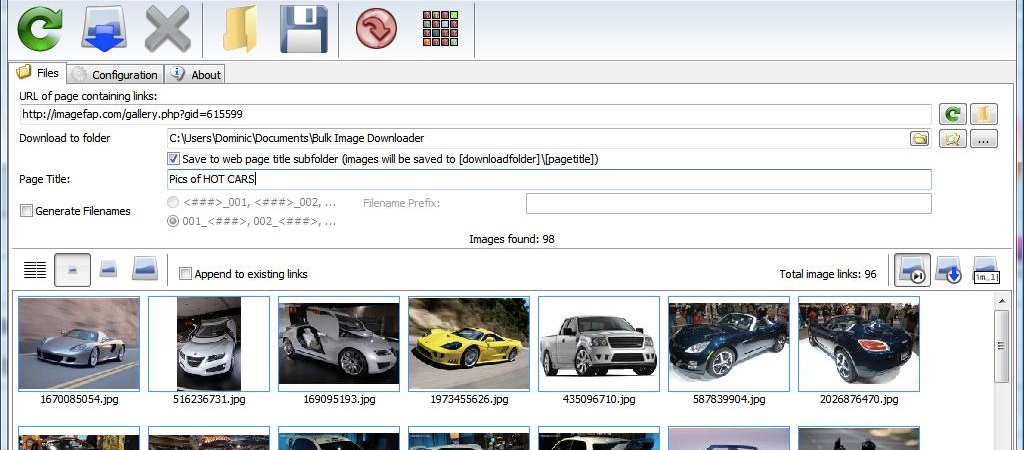Open the Configuration tab
1024x450 pixels.
114,74
